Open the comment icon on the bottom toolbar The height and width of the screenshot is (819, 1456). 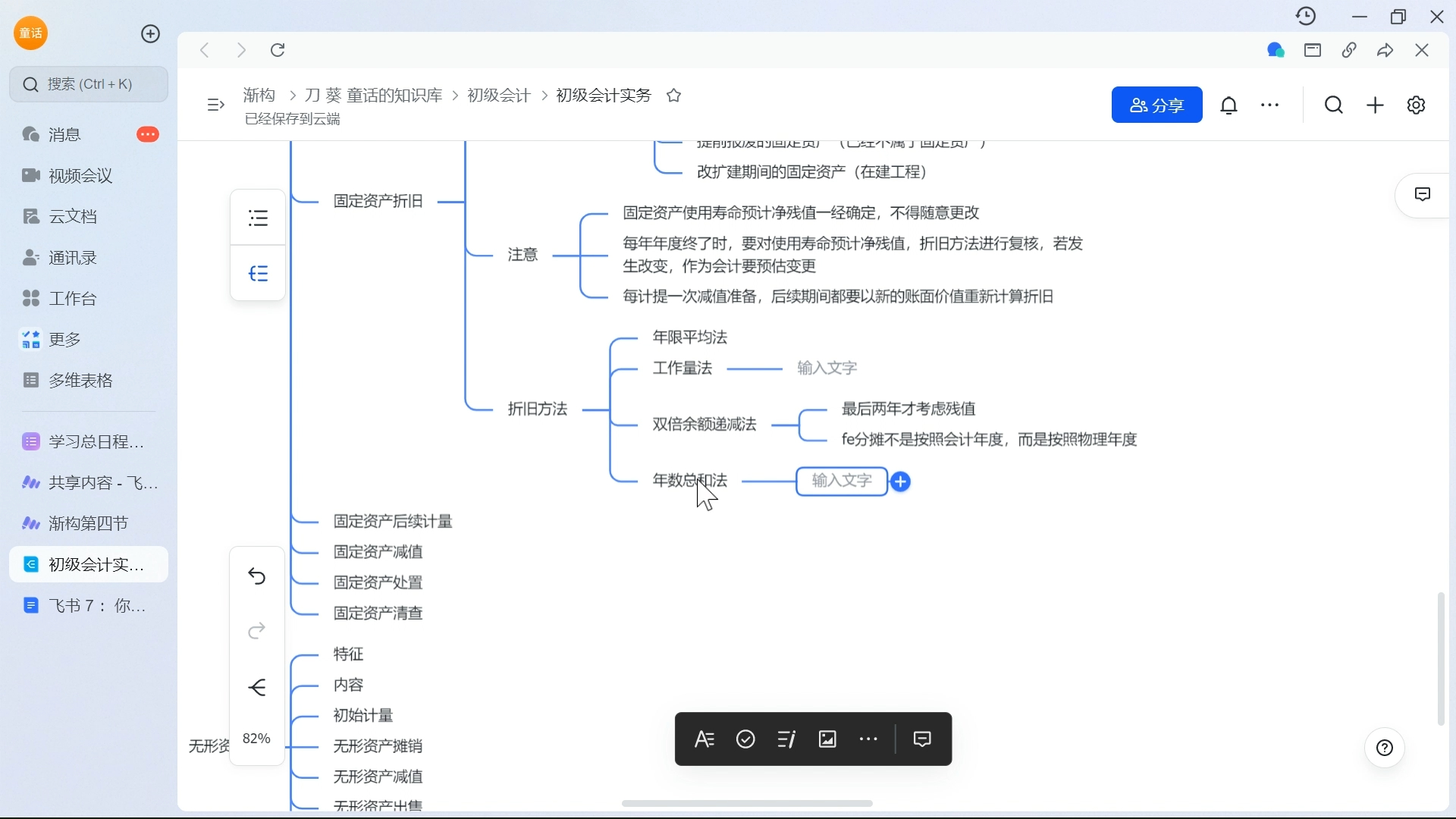pos(922,739)
